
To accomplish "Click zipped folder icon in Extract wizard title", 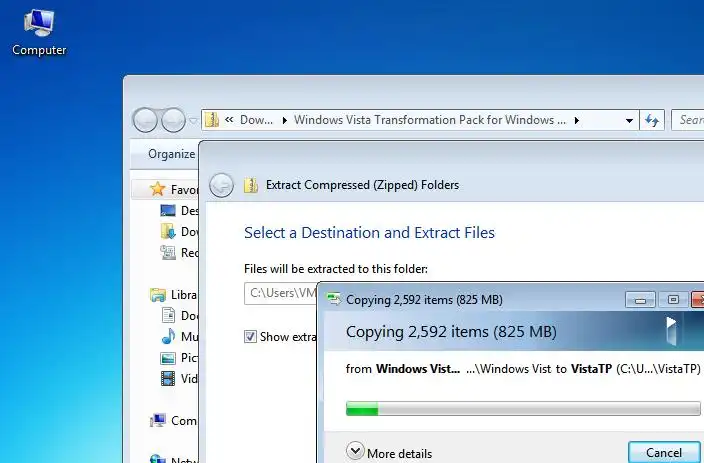I will [x=251, y=185].
